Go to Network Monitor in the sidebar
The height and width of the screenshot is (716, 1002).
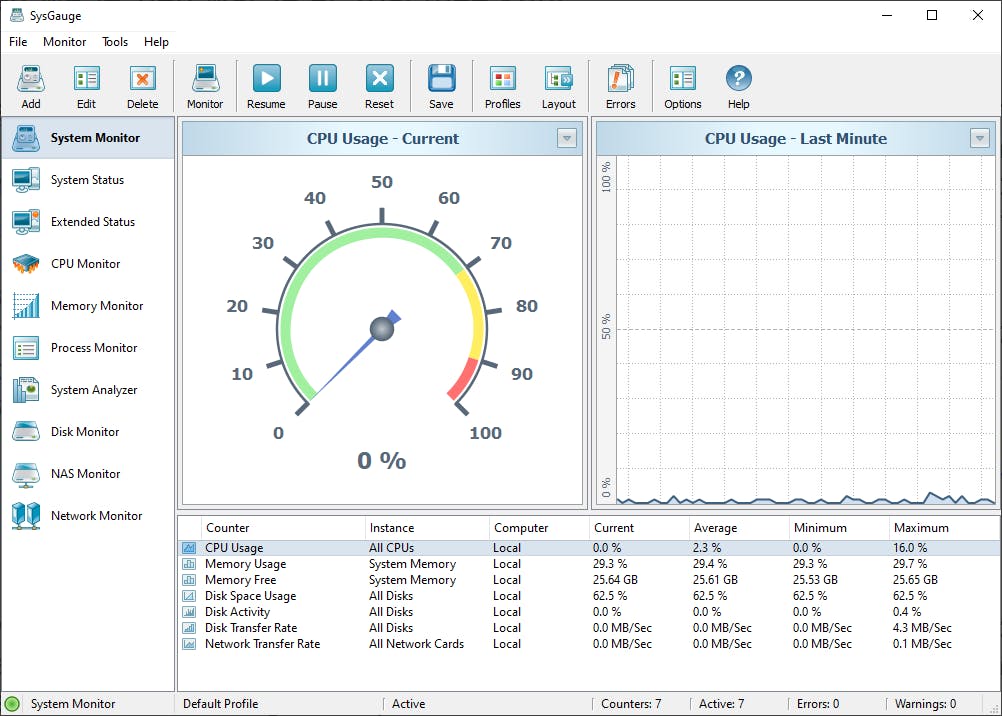(x=96, y=516)
